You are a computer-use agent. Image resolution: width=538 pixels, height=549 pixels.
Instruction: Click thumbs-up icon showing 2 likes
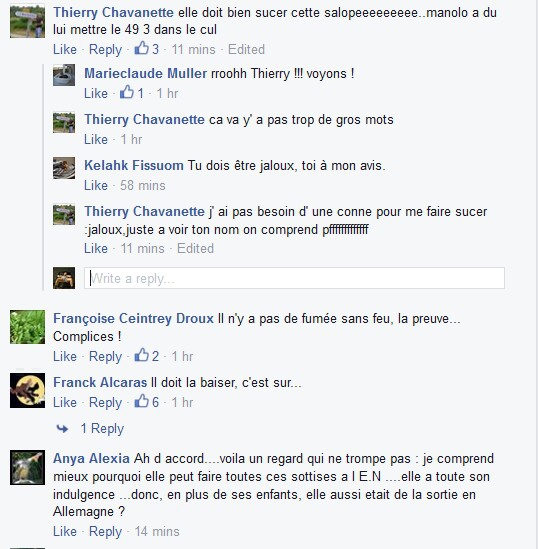click(142, 355)
